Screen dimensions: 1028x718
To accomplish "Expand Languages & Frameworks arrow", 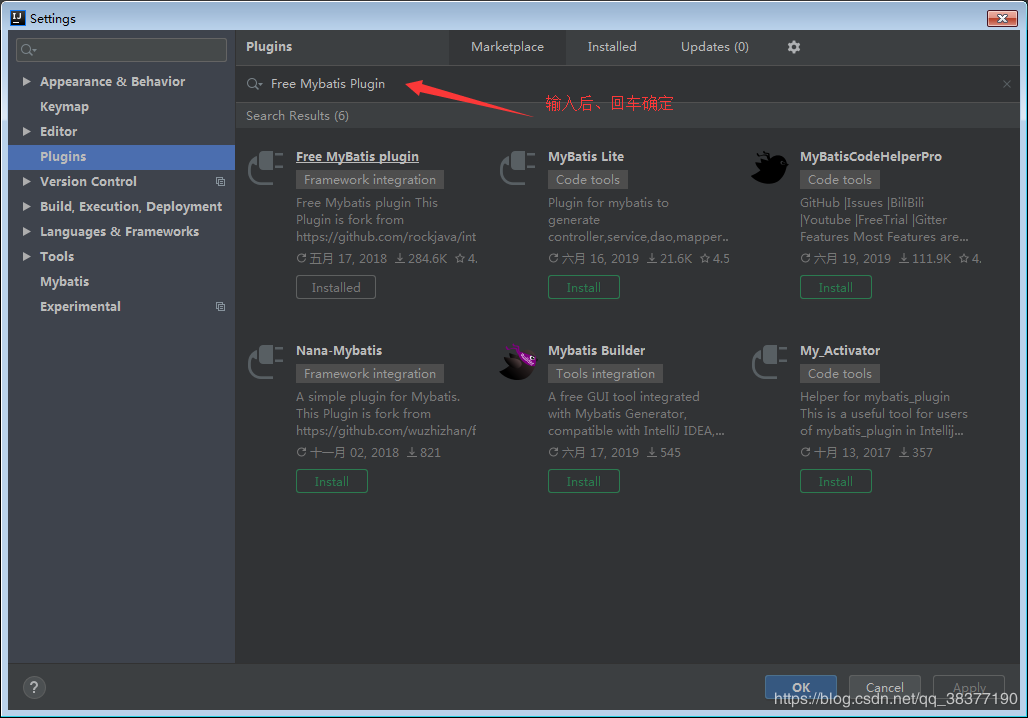I will point(27,231).
